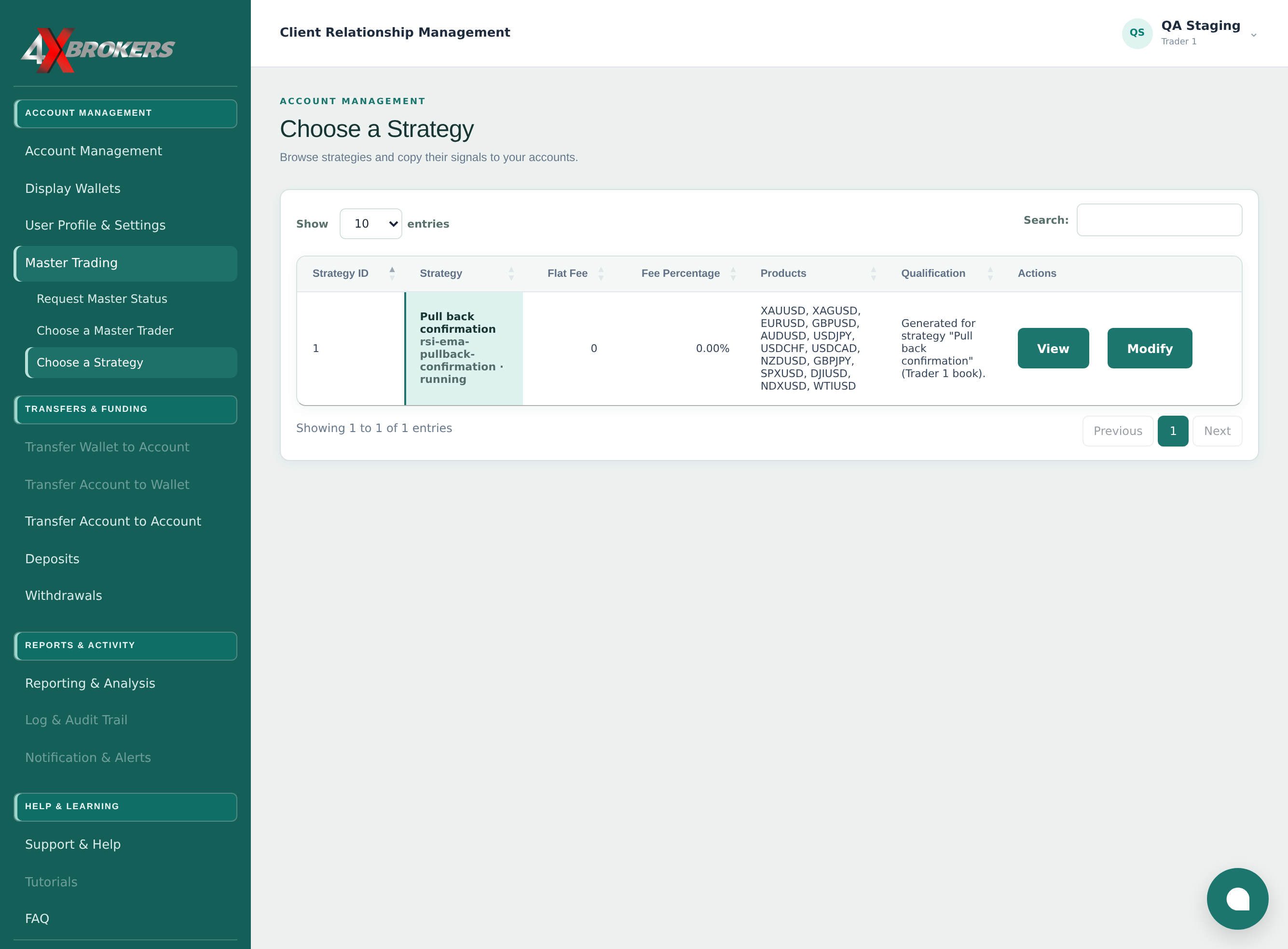The height and width of the screenshot is (949, 1288).
Task: Open the Show entries count dropdown
Action: click(x=370, y=223)
